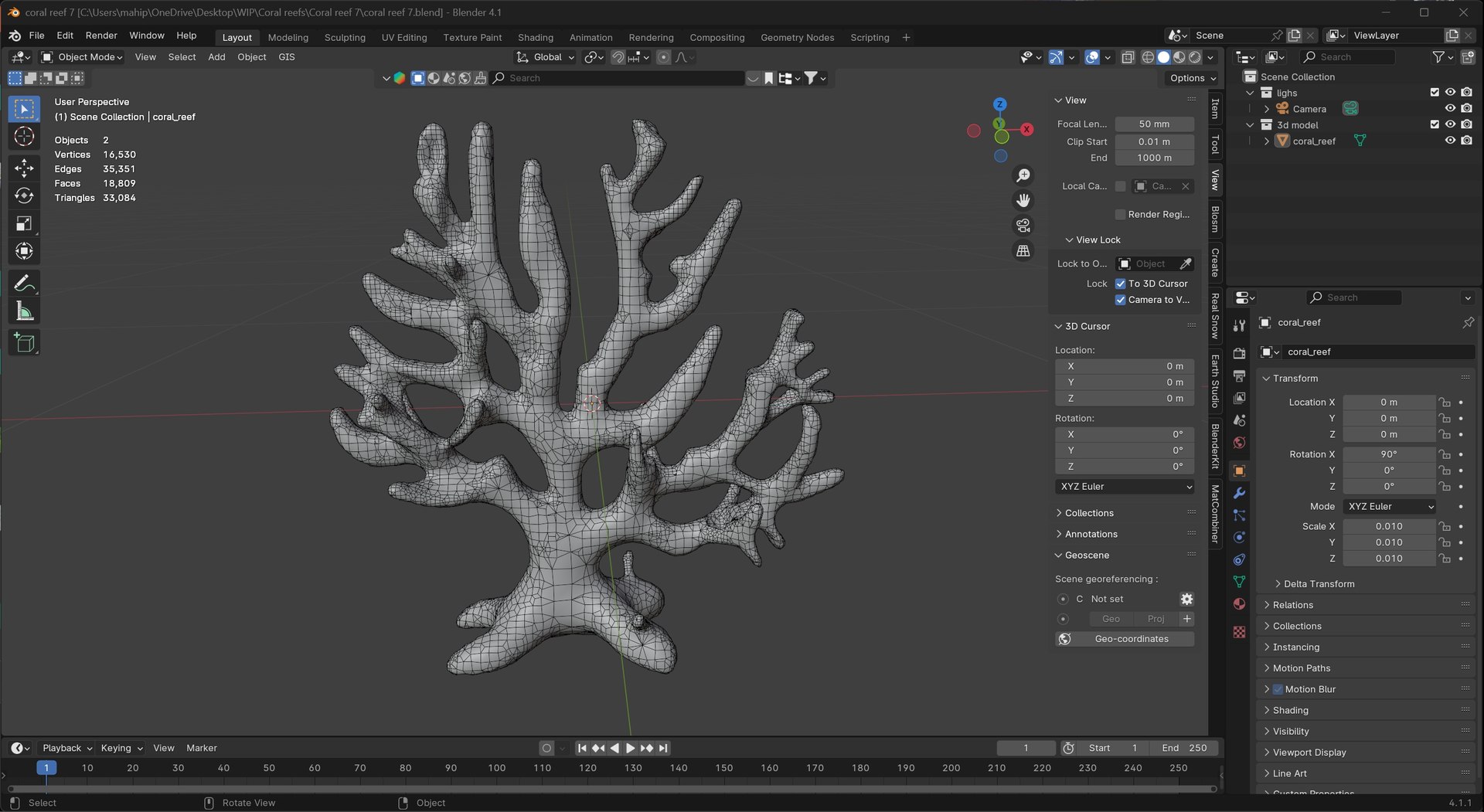Open Object Data green triangle tab

click(1239, 581)
